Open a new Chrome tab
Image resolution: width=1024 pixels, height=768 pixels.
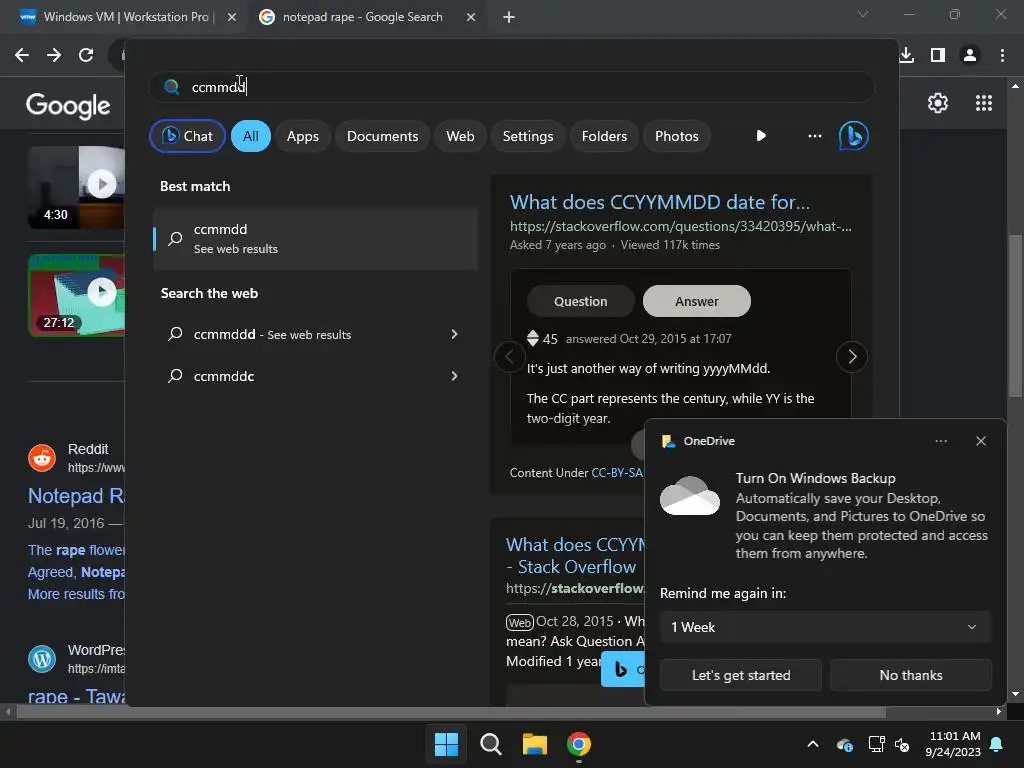509,17
